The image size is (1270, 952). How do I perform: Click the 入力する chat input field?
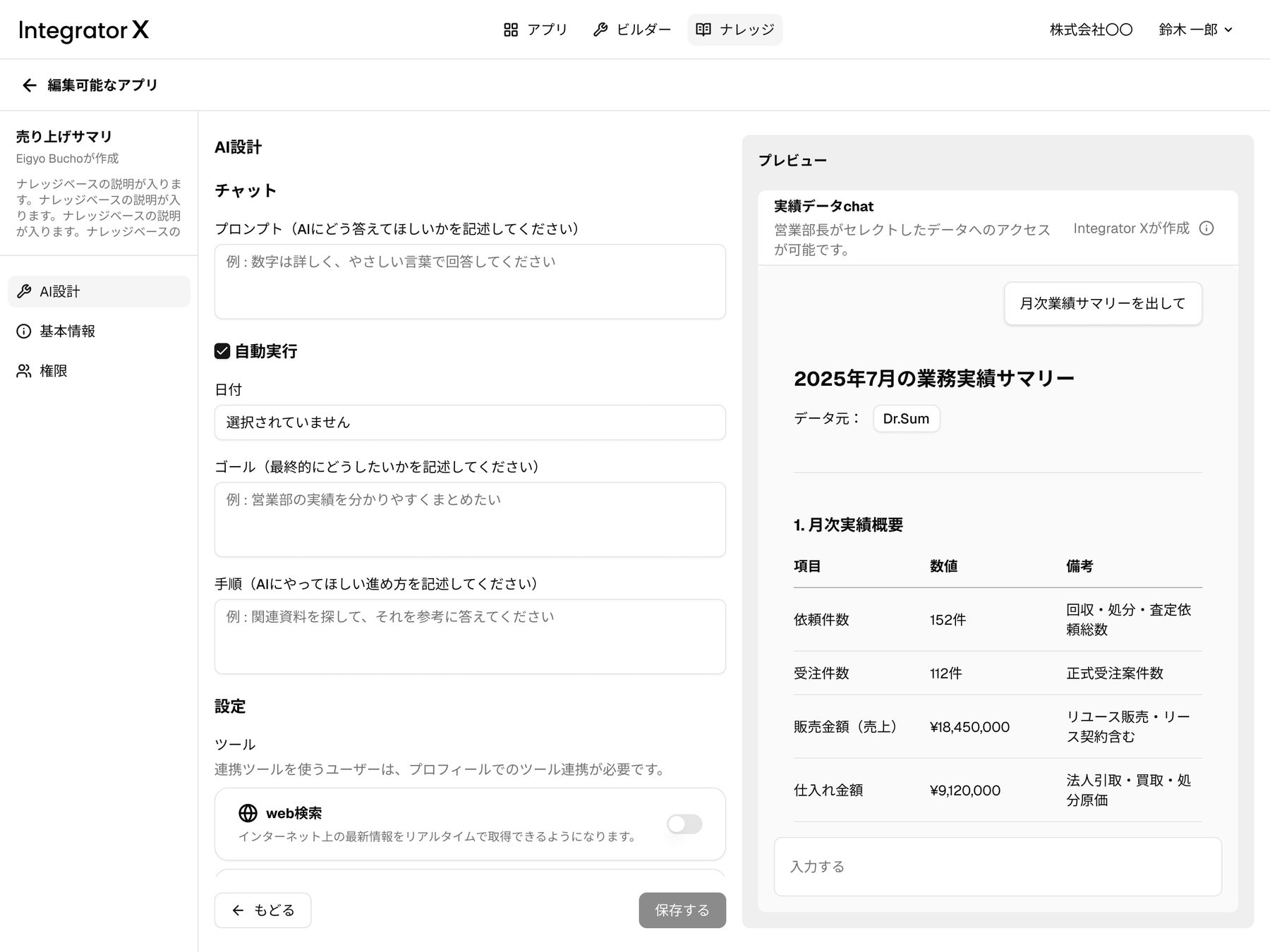click(x=998, y=867)
